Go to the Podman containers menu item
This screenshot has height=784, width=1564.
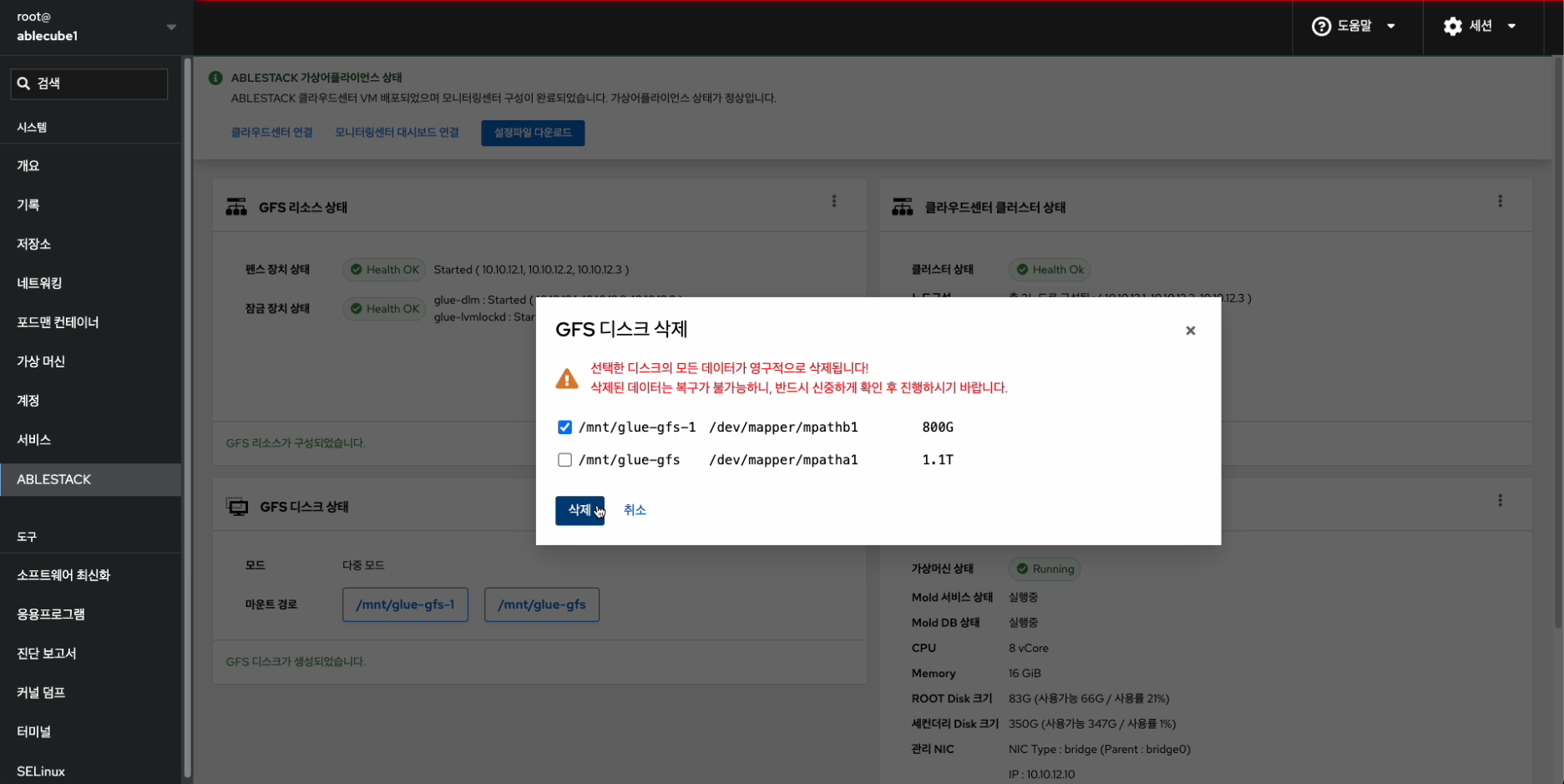tap(58, 322)
